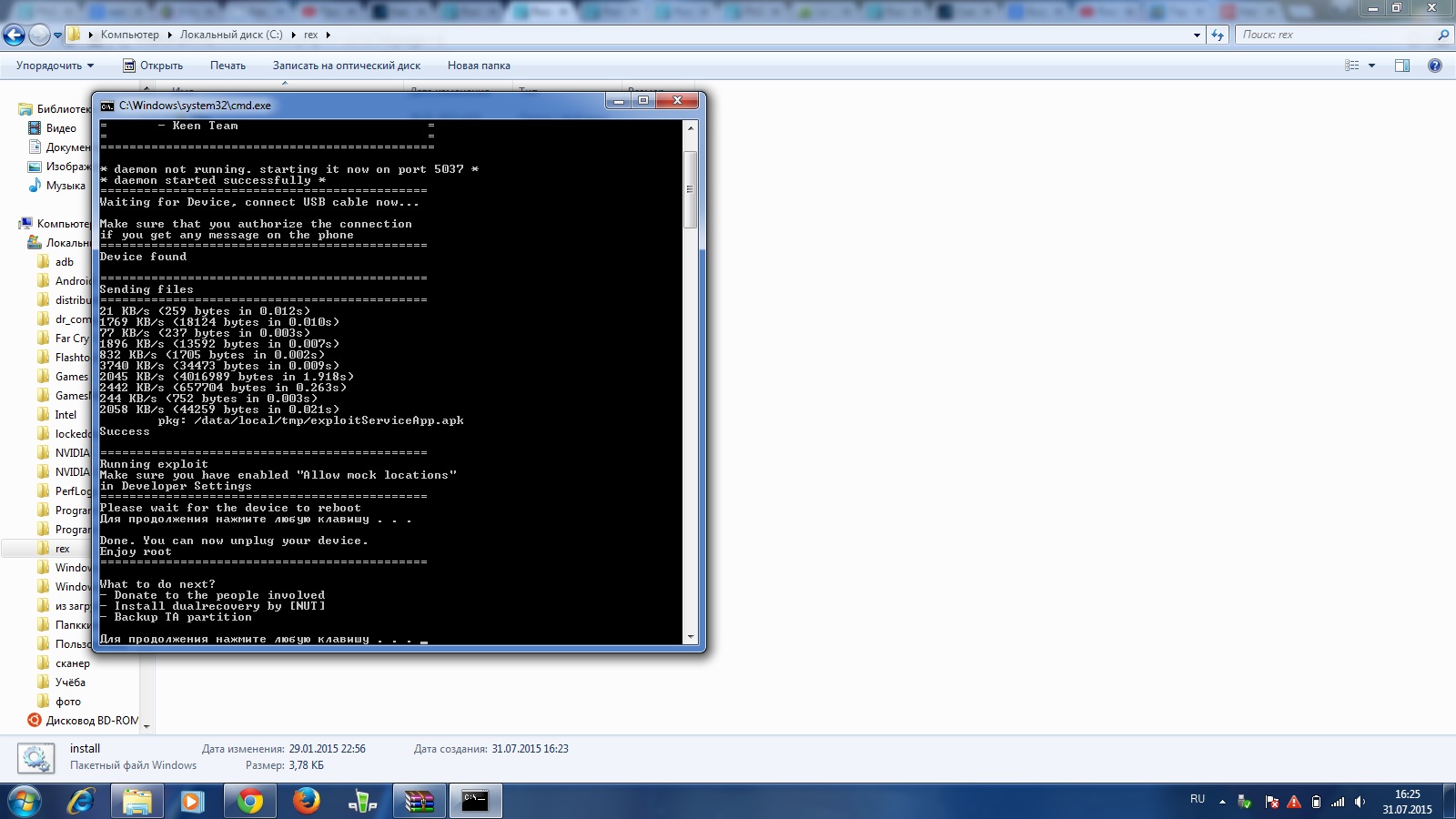Show hidden system tray icons
This screenshot has width=1456, height=819.
tap(1222, 802)
